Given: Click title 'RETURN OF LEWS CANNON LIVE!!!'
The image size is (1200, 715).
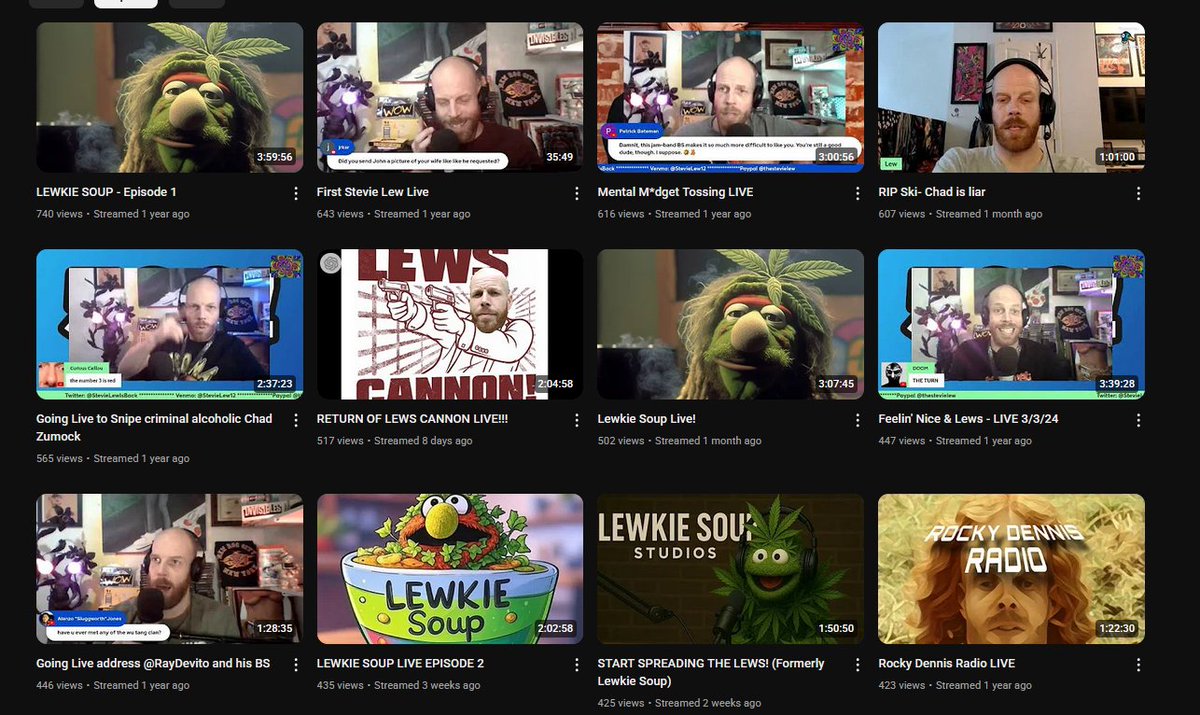Looking at the screenshot, I should point(412,419).
